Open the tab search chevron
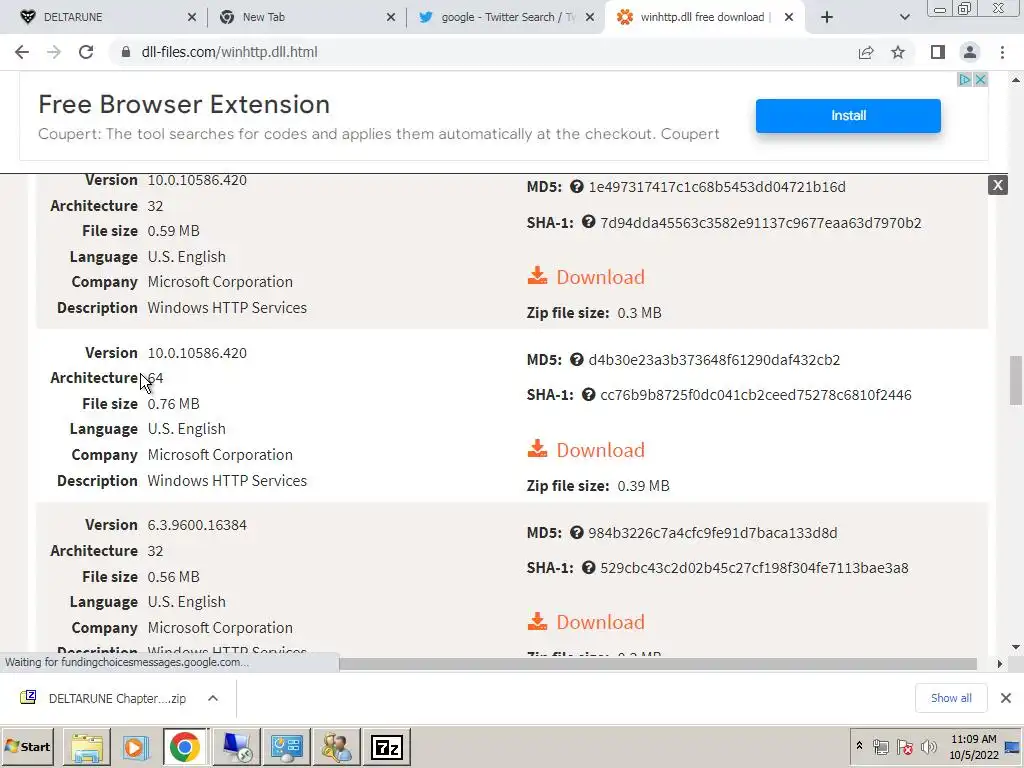The height and width of the screenshot is (768, 1024). [904, 17]
